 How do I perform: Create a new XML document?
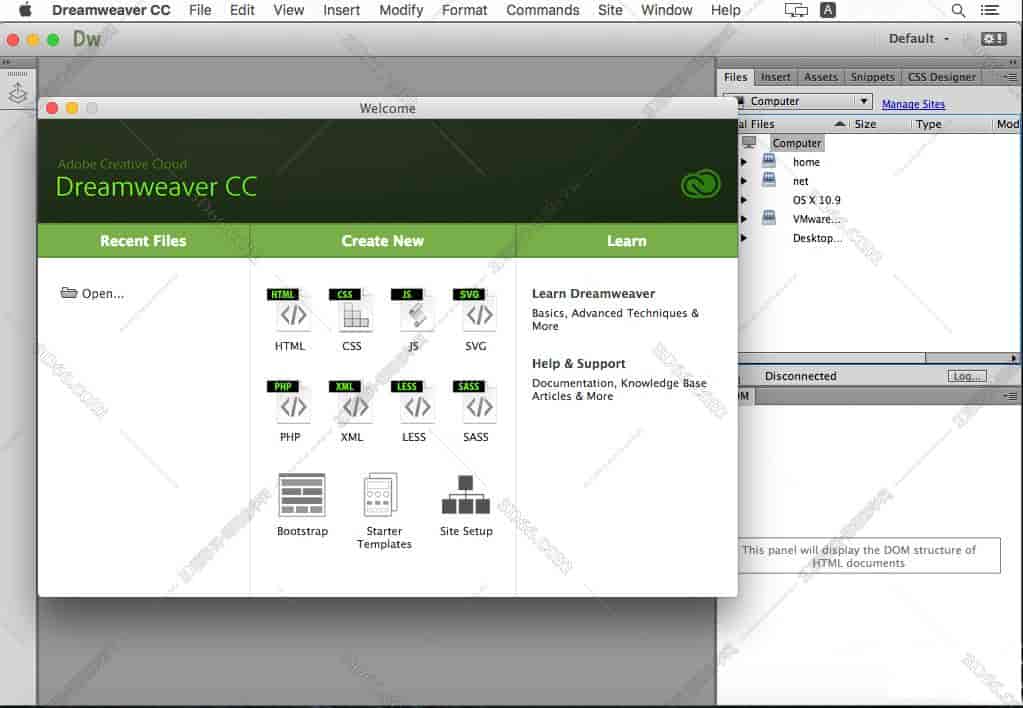352,404
